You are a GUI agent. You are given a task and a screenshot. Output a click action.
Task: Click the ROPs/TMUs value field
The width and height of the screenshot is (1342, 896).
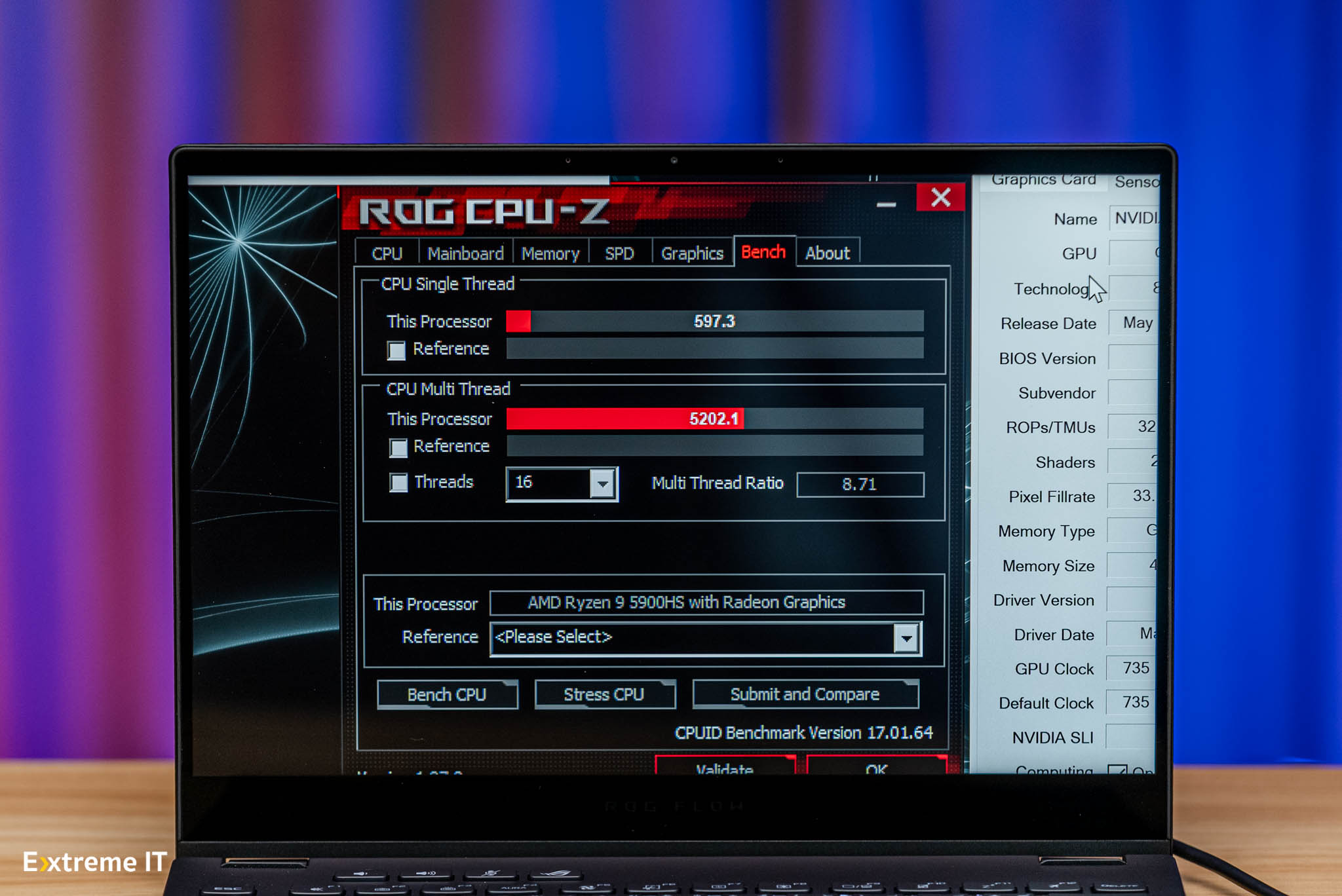1133,426
